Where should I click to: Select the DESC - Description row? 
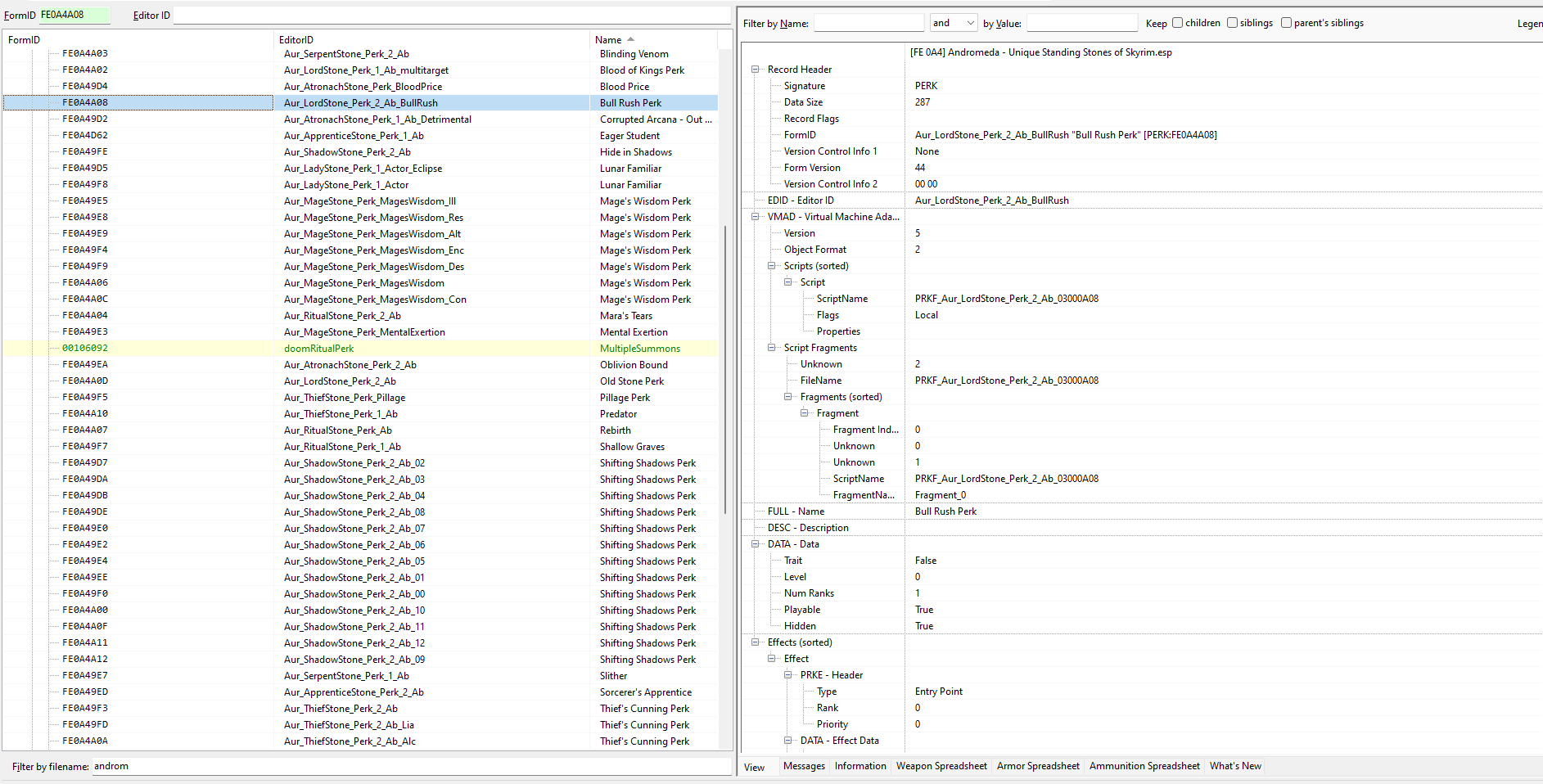click(1142, 528)
